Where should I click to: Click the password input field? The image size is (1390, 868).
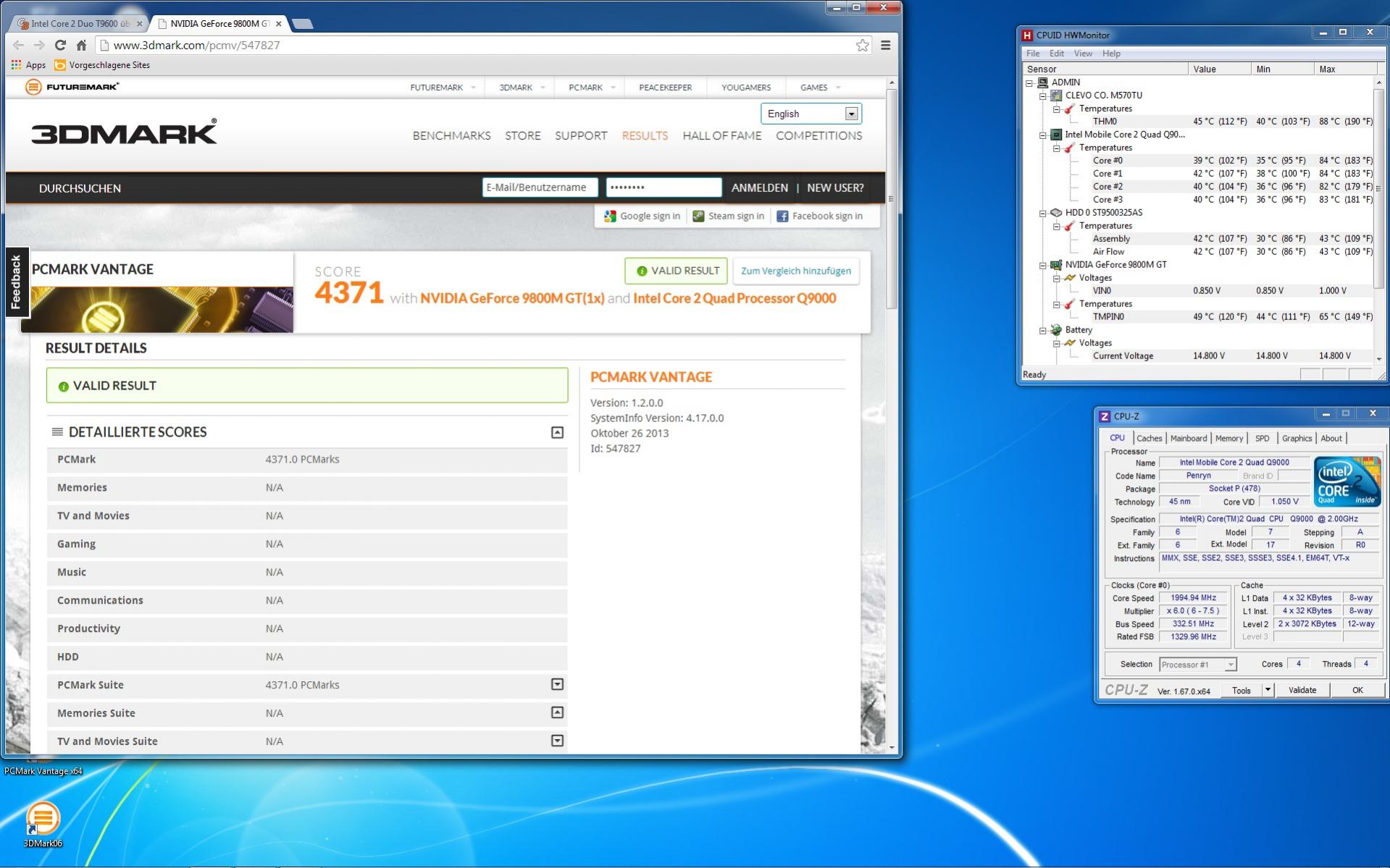(663, 187)
